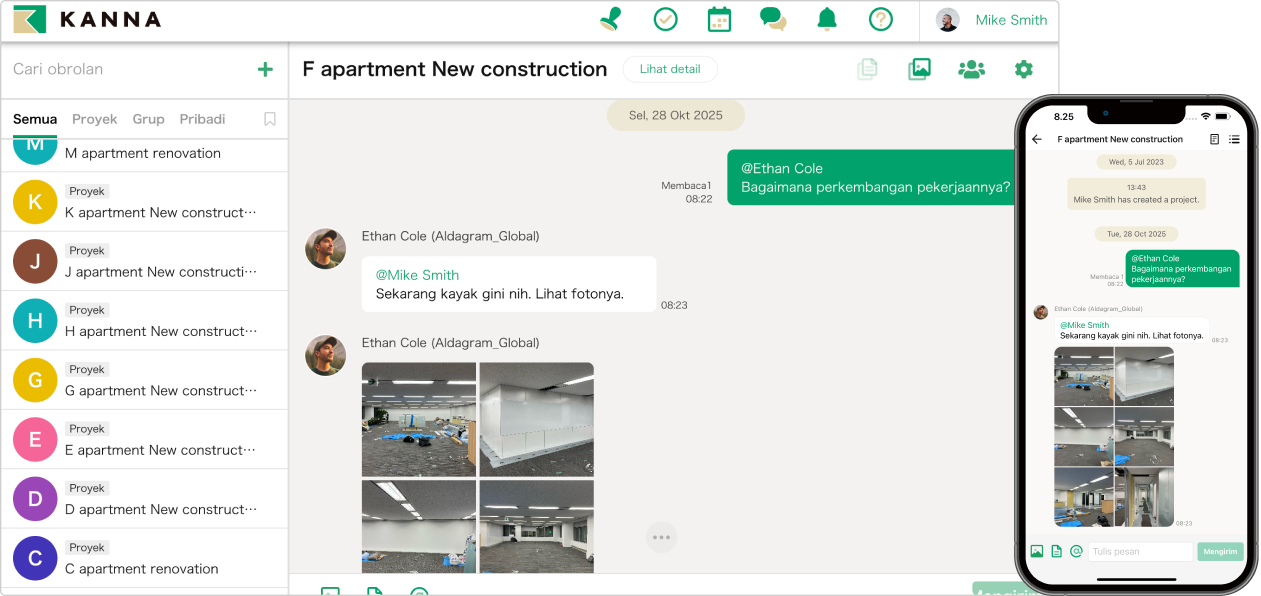Open the help question mark icon

(x=880, y=19)
